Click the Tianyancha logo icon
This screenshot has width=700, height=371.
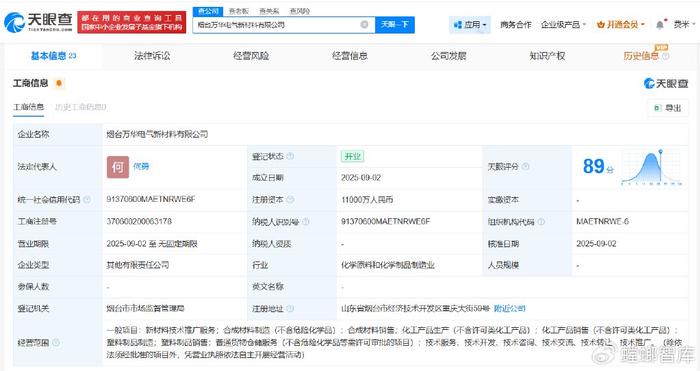tap(14, 22)
